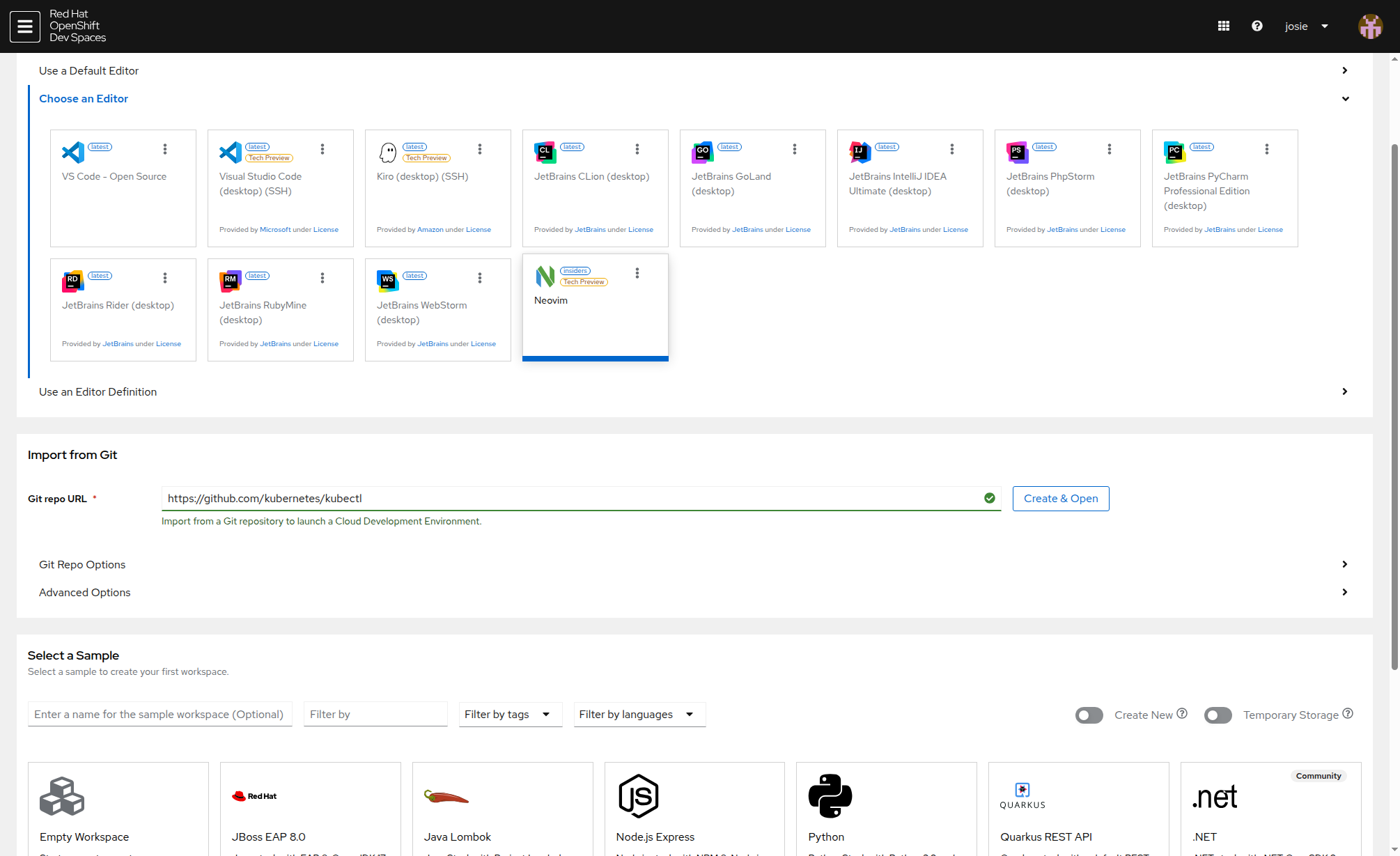Screen dimensions: 1400x856
Task: Click the Create & Open button
Action: click(x=1060, y=499)
